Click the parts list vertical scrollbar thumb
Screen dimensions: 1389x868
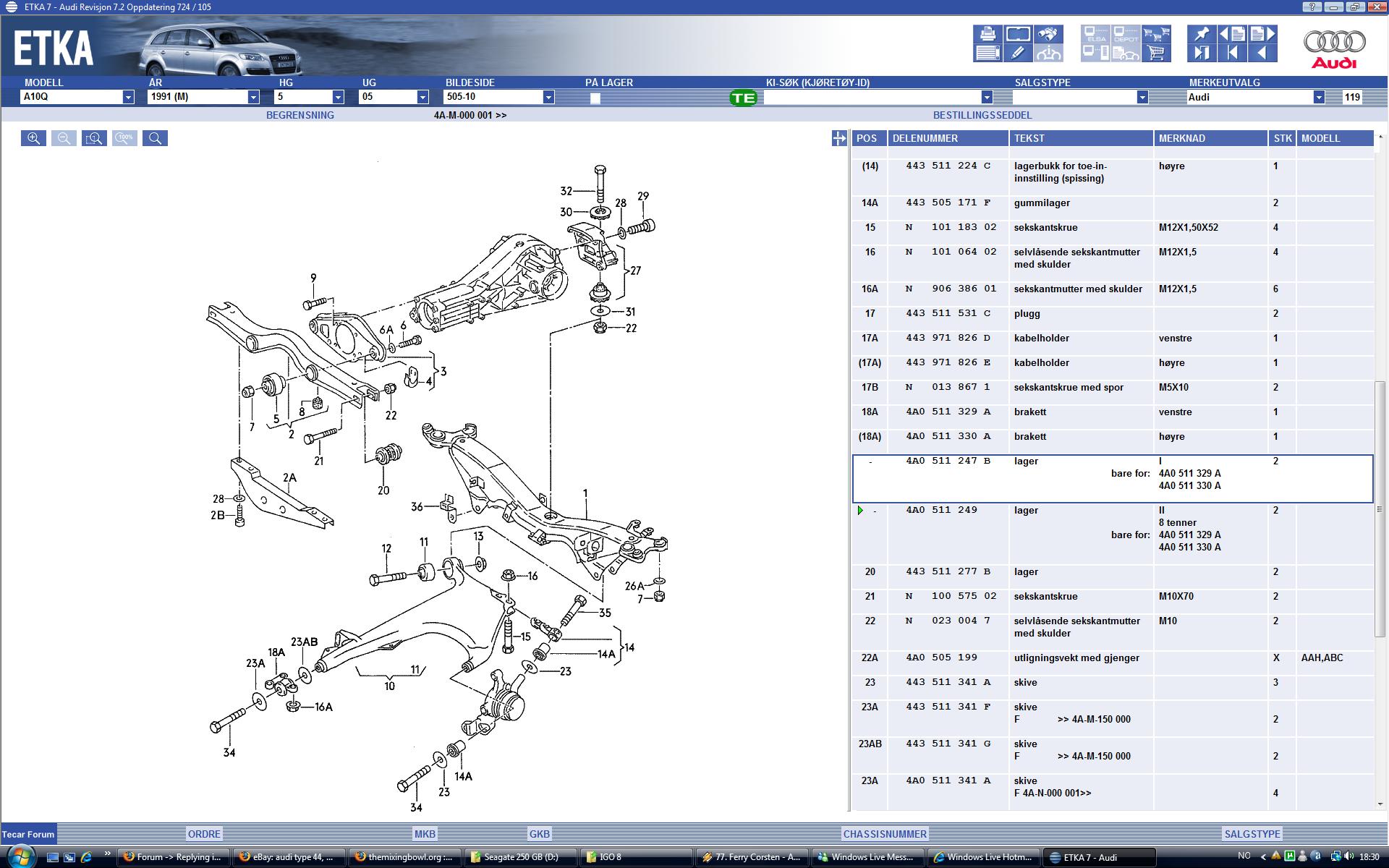point(1380,509)
